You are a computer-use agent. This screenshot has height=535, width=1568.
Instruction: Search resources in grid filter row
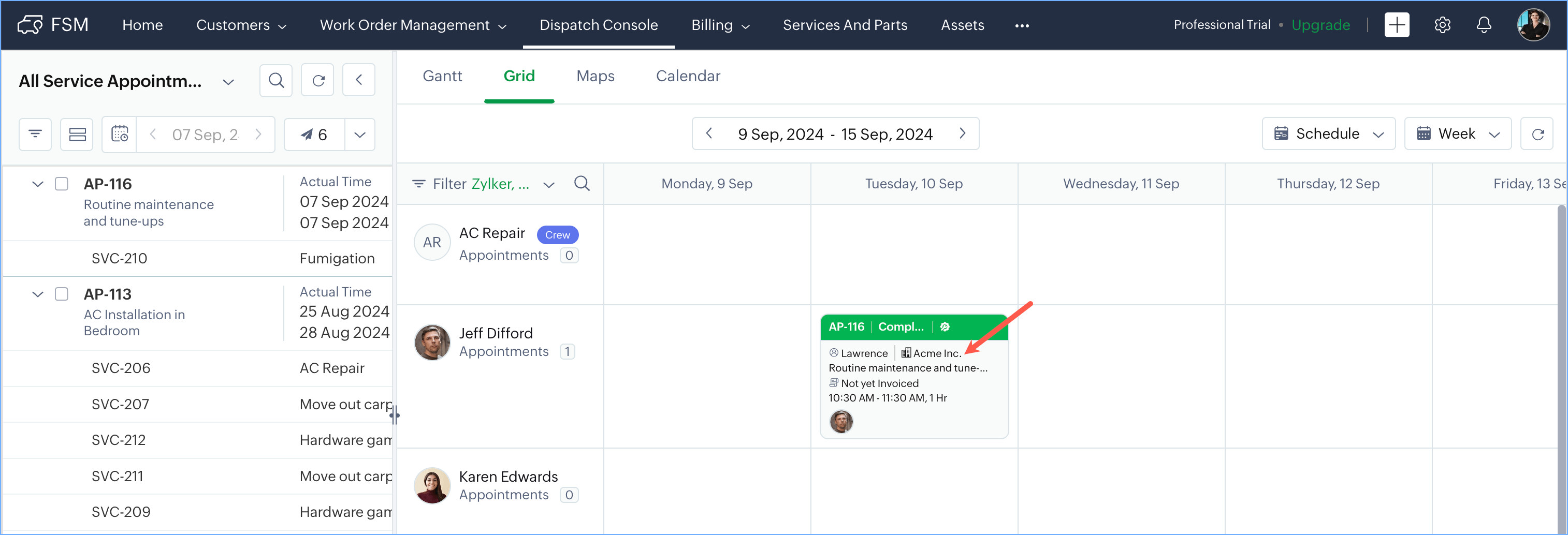(582, 184)
